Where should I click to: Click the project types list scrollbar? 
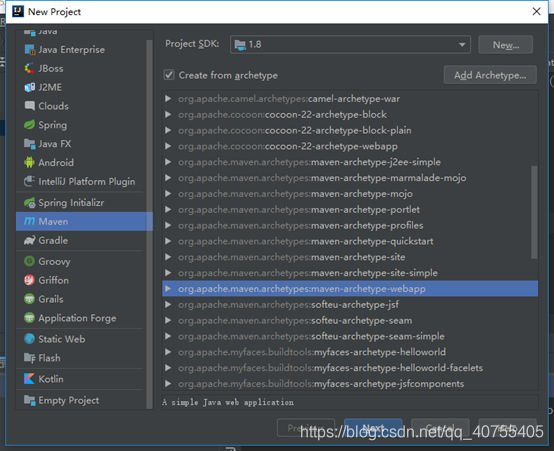[149, 224]
